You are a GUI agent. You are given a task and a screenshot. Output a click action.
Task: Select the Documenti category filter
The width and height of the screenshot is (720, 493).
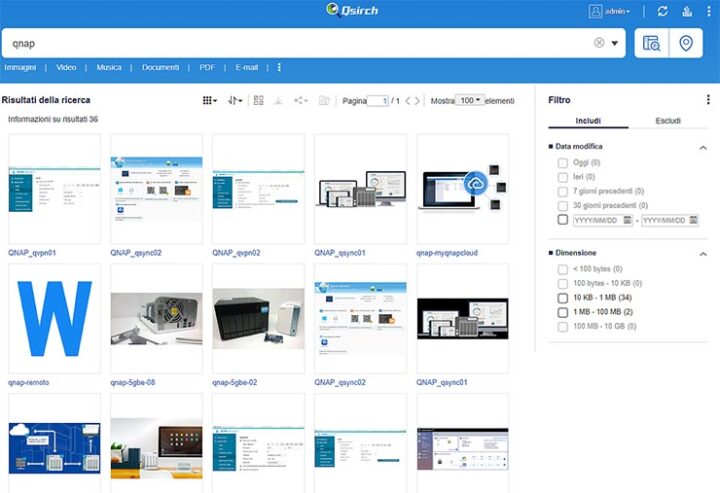click(x=160, y=68)
